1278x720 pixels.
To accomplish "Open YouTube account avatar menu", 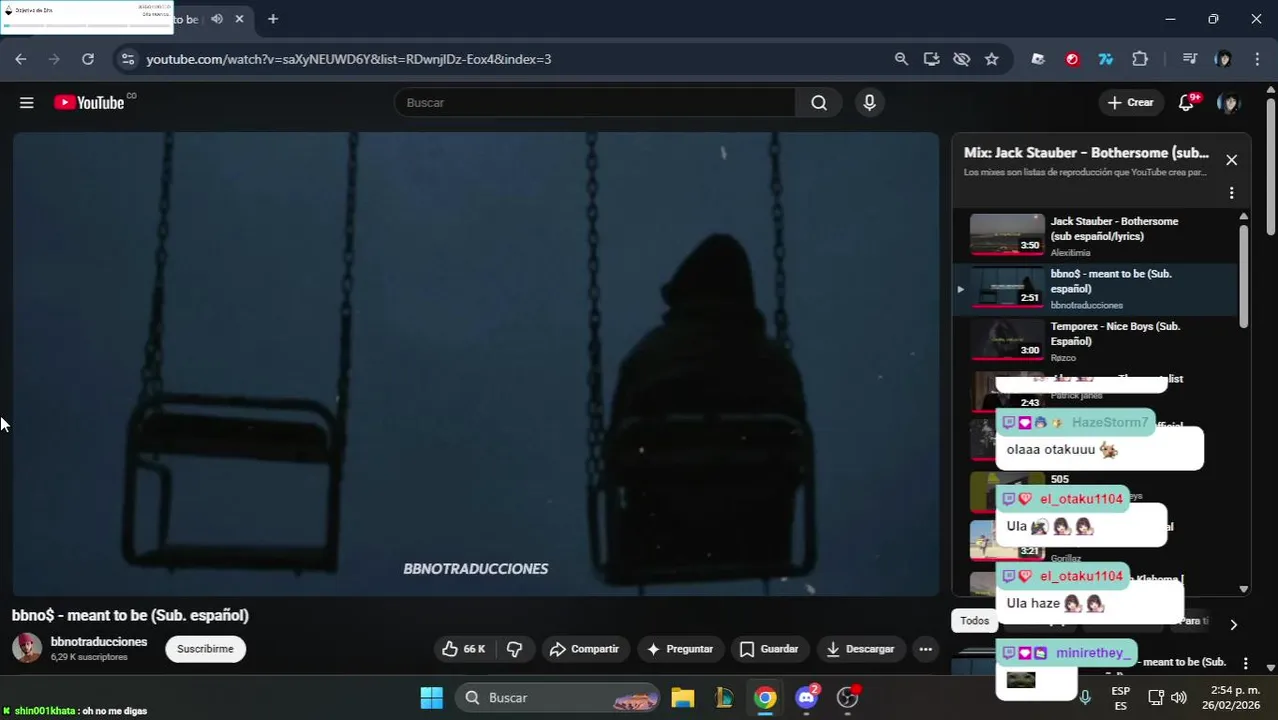I will click(1228, 102).
